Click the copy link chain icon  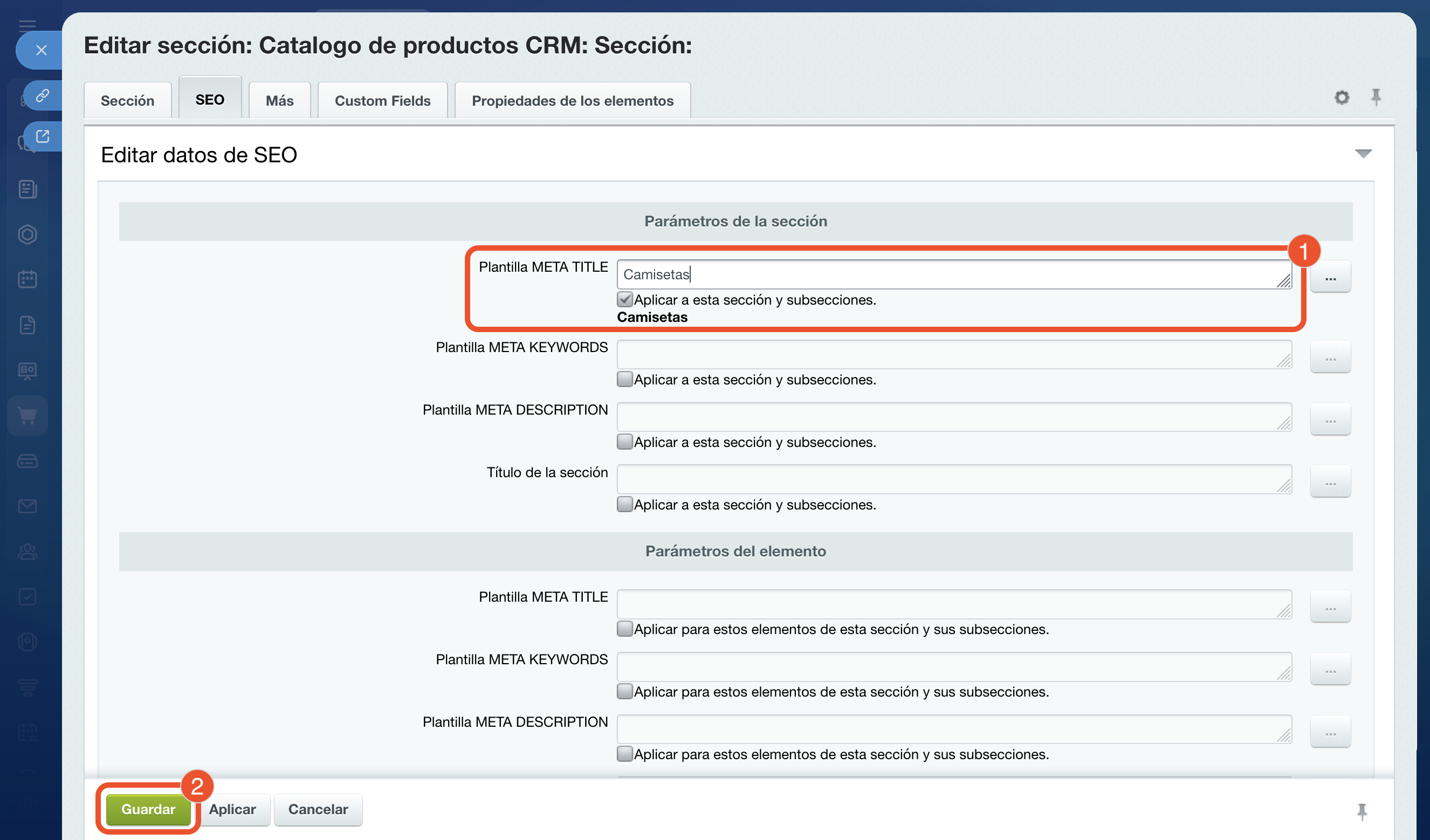(x=43, y=95)
